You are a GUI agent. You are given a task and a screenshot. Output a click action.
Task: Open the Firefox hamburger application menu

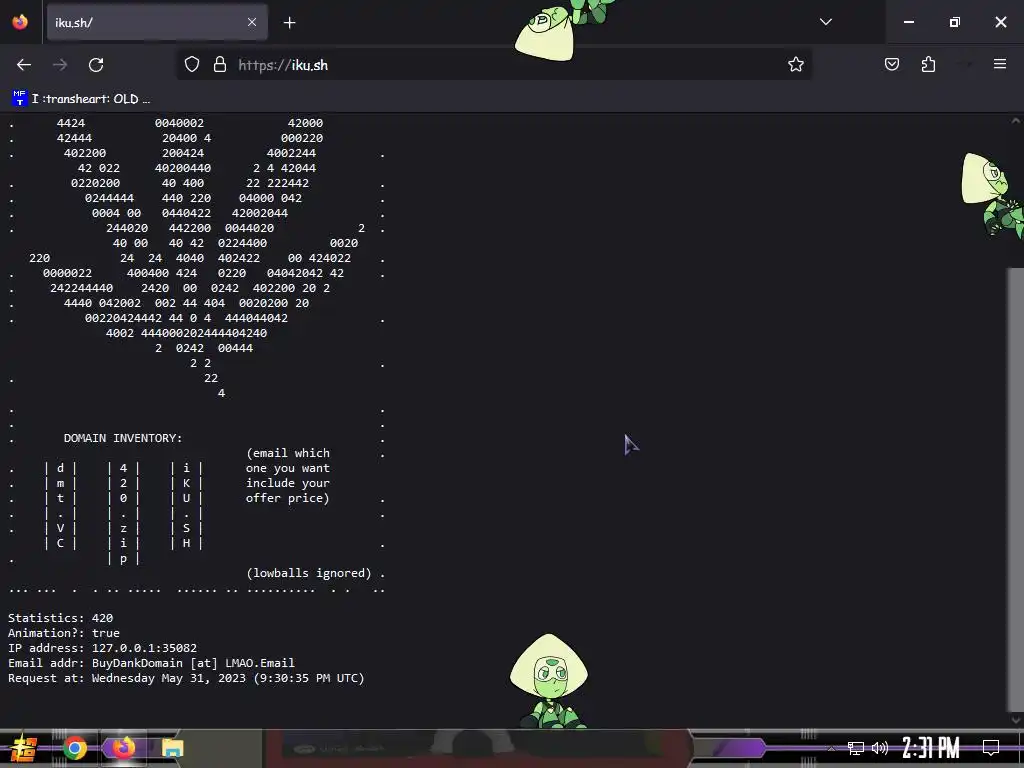pos(999,64)
